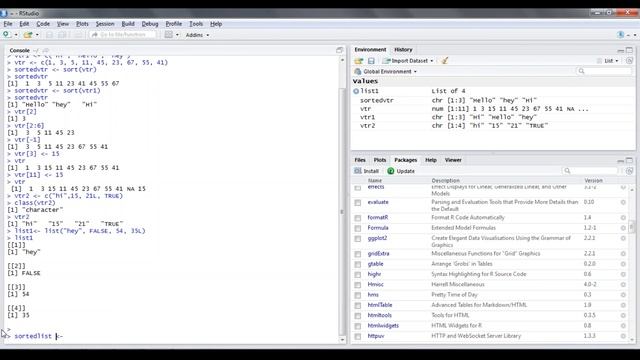Click the Update packages button
The width and height of the screenshot is (640, 360).
click(401, 171)
